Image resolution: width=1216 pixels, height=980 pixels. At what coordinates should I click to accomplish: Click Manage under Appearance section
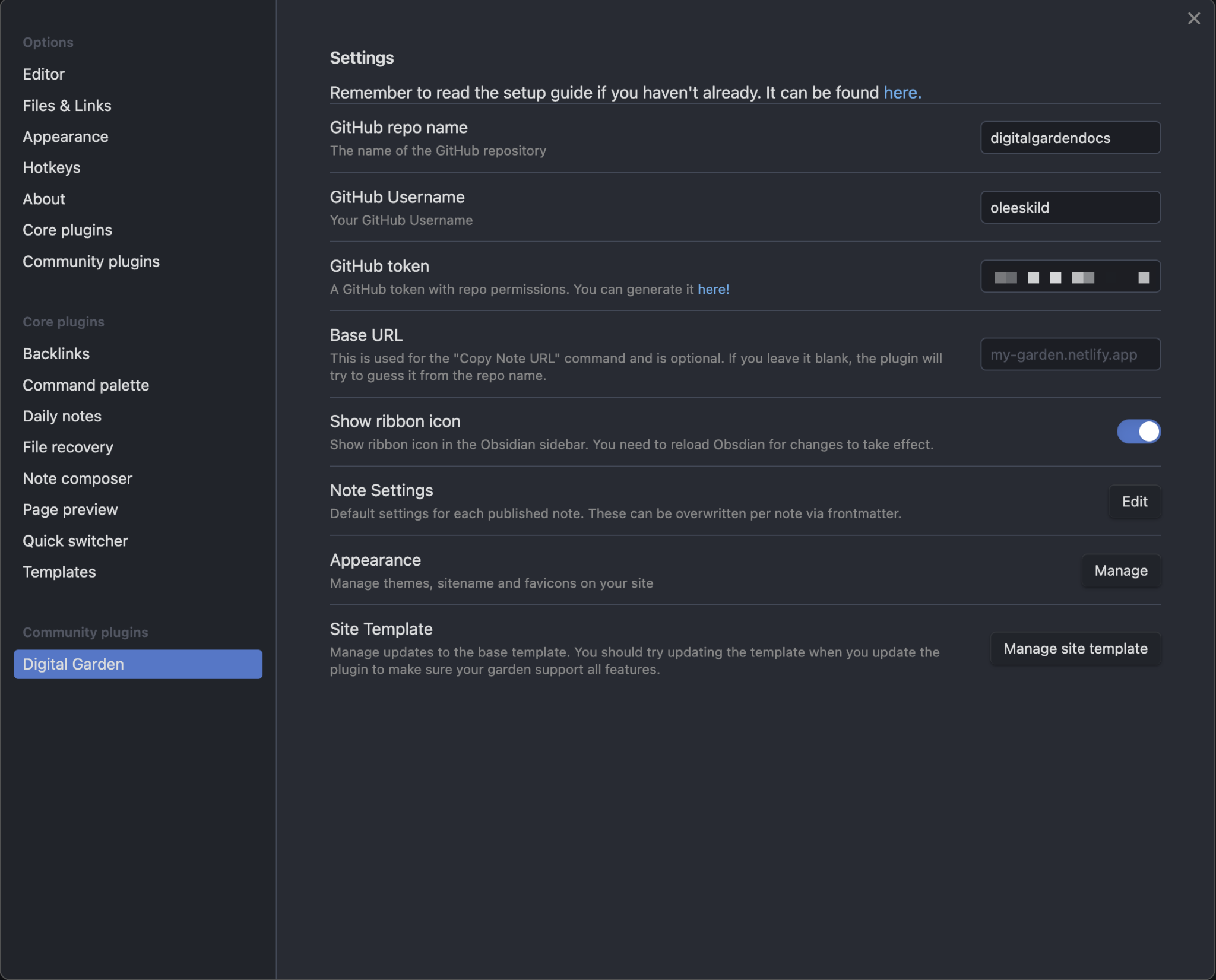click(x=1120, y=570)
